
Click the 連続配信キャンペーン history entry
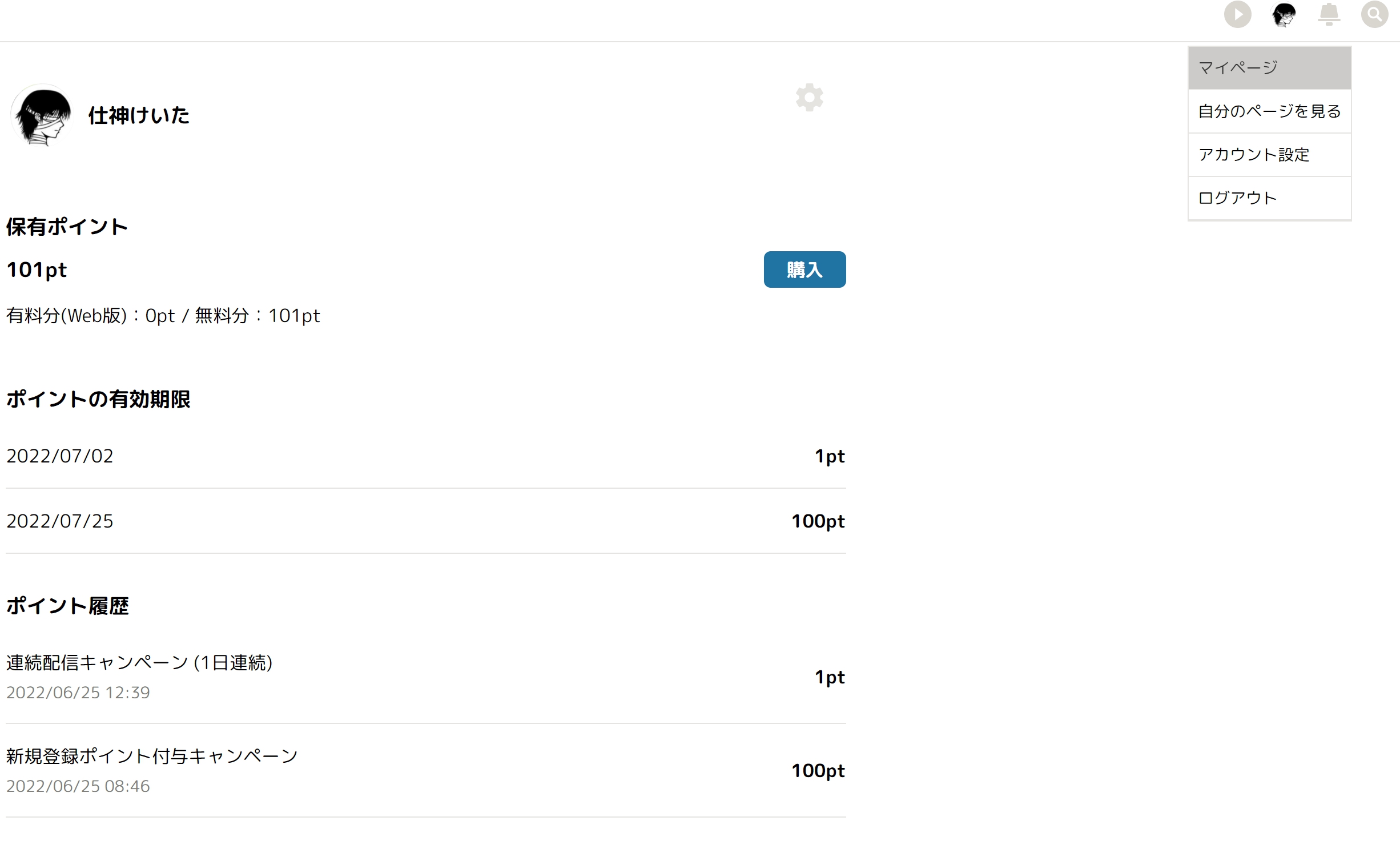[x=425, y=677]
